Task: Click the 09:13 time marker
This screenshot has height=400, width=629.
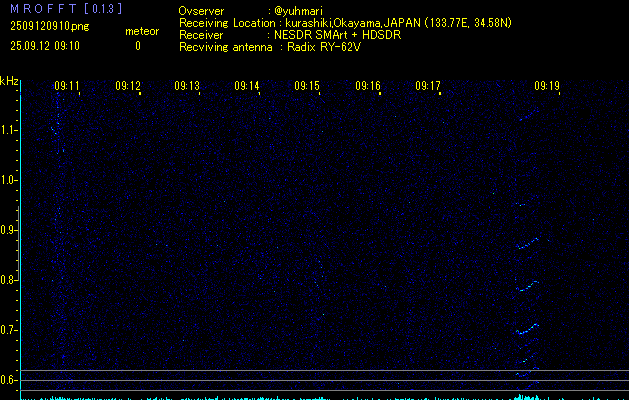Action: pyautogui.click(x=187, y=86)
